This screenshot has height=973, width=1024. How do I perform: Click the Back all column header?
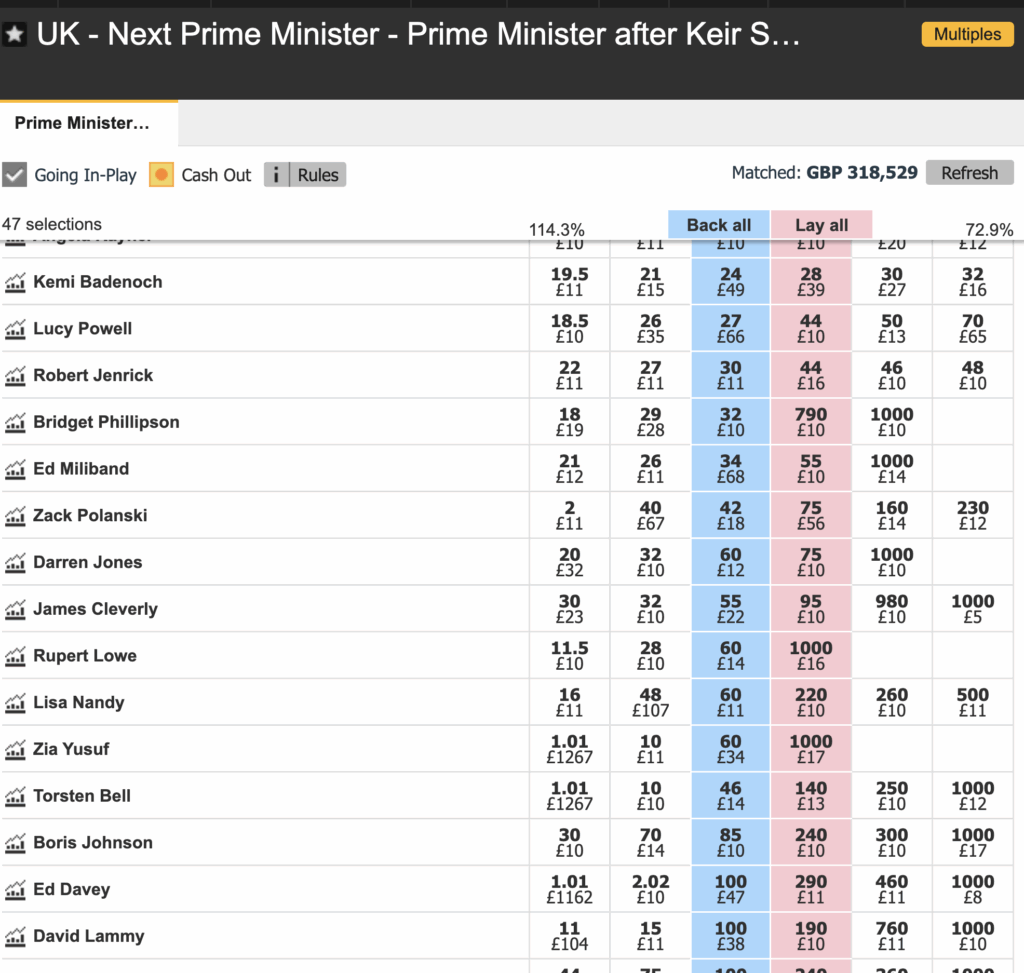718,225
